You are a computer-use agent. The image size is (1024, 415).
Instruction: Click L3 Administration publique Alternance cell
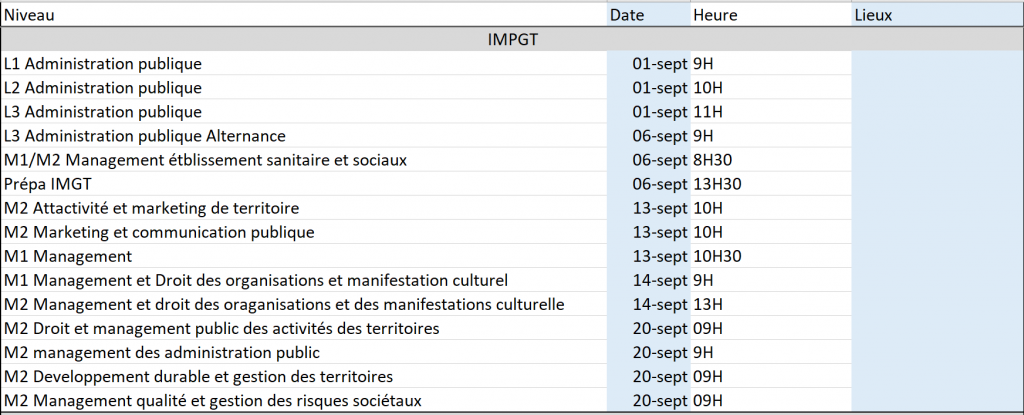304,136
